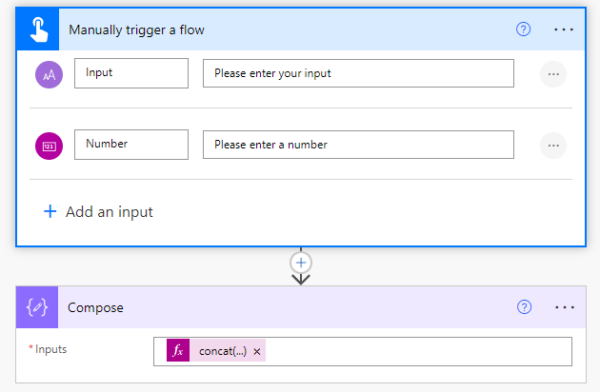This screenshot has height=392, width=600.
Task: Click the Add an input link
Action: click(x=109, y=212)
